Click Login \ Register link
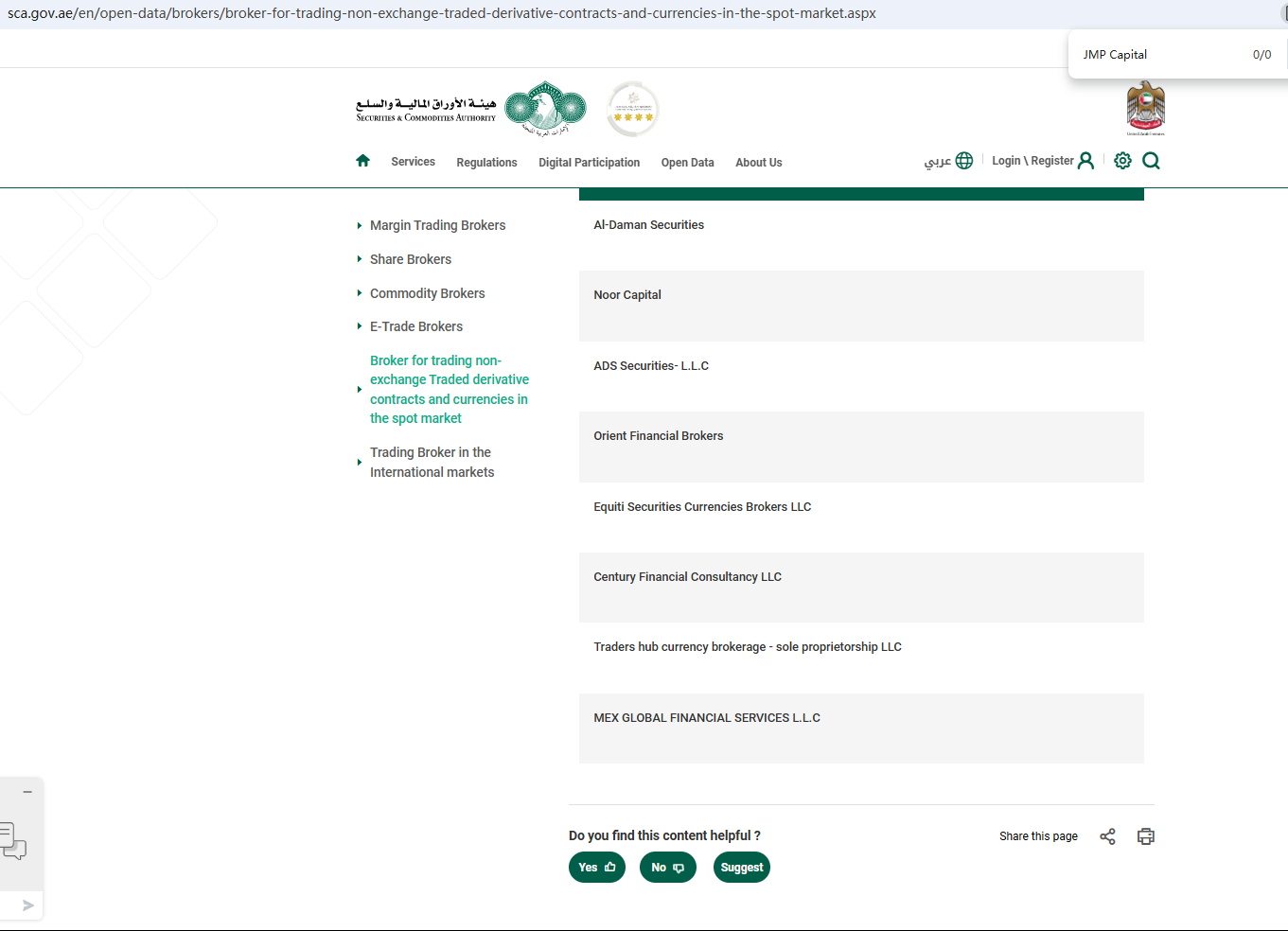 tap(1032, 161)
